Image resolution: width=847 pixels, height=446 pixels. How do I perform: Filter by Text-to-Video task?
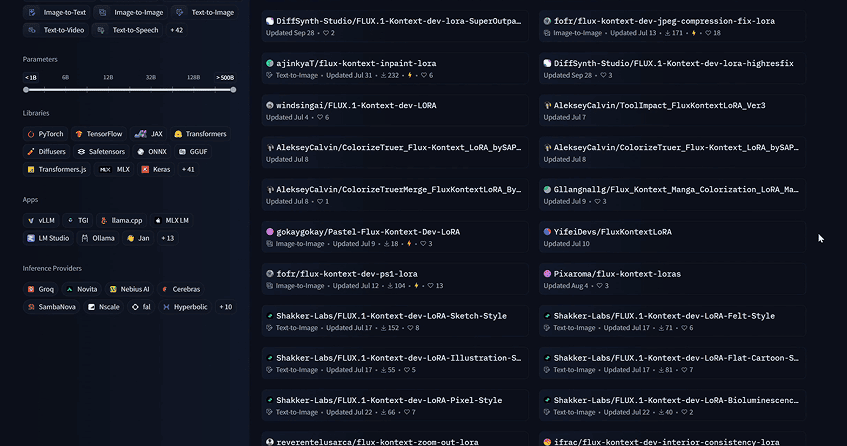[56, 30]
